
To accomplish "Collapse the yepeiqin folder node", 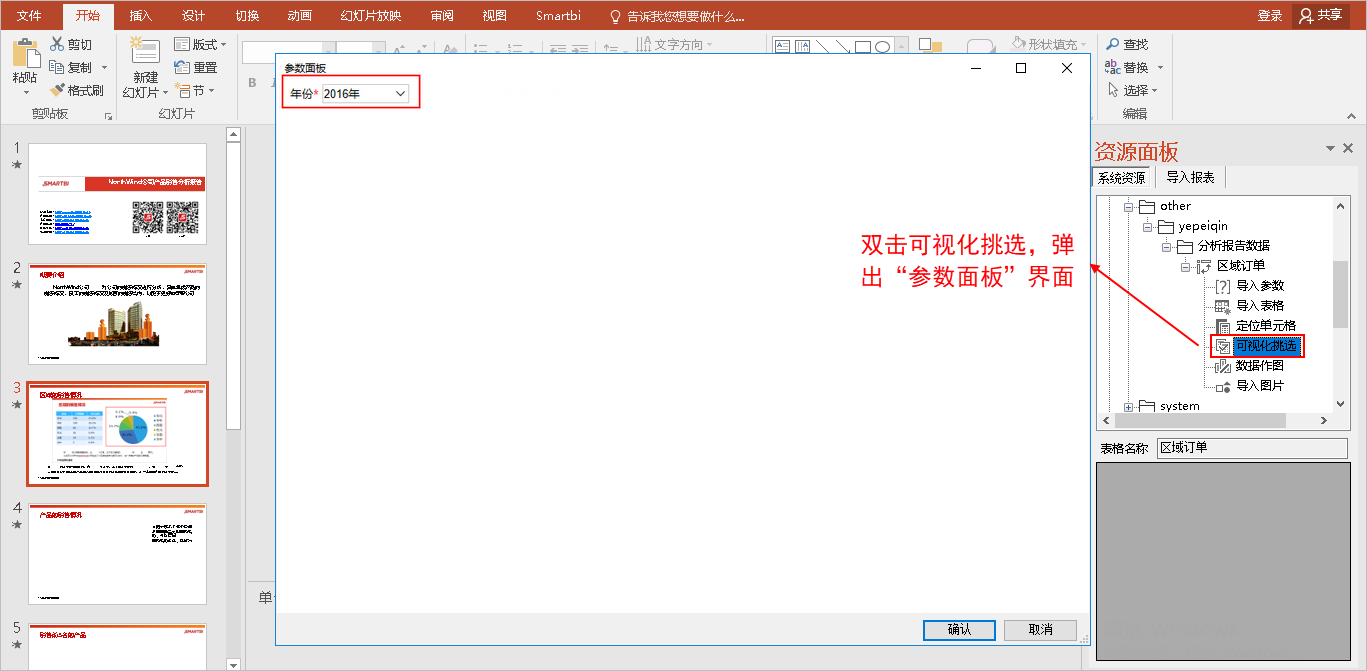I will 1148,226.
